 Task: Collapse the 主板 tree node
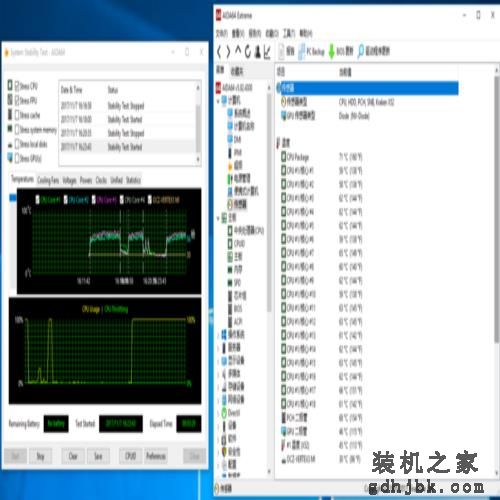219,218
